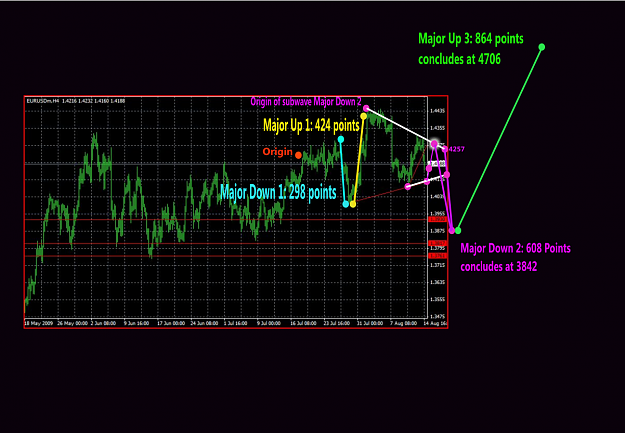
Task: Select magenta dot at lower white trendline start
Action: pyautogui.click(x=407, y=186)
